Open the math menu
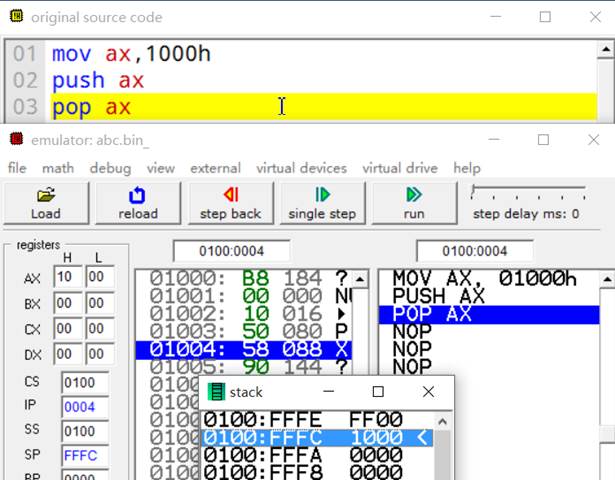 coord(57,168)
